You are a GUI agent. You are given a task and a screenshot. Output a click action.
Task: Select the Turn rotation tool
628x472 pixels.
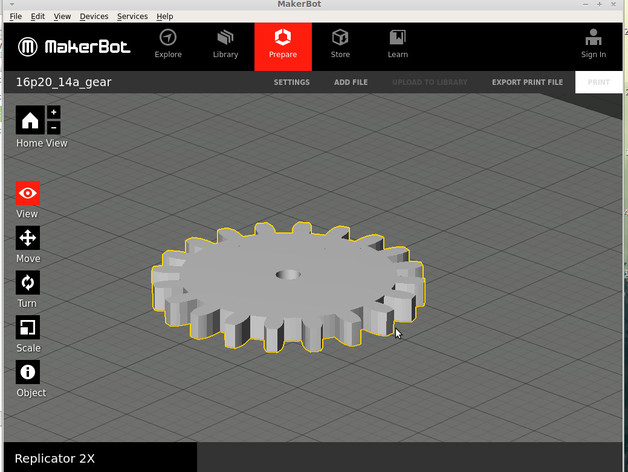click(28, 282)
